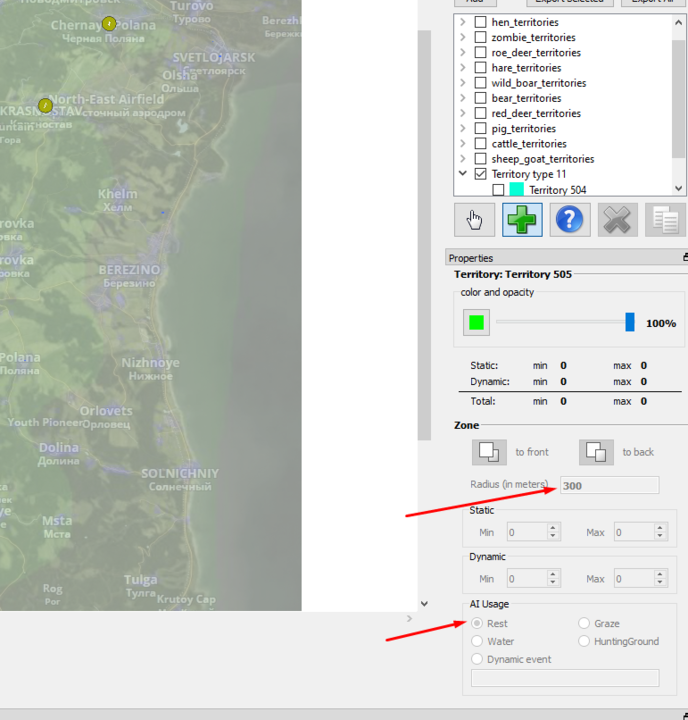
Task: Check the hen_territories checkbox
Action: pyautogui.click(x=480, y=22)
